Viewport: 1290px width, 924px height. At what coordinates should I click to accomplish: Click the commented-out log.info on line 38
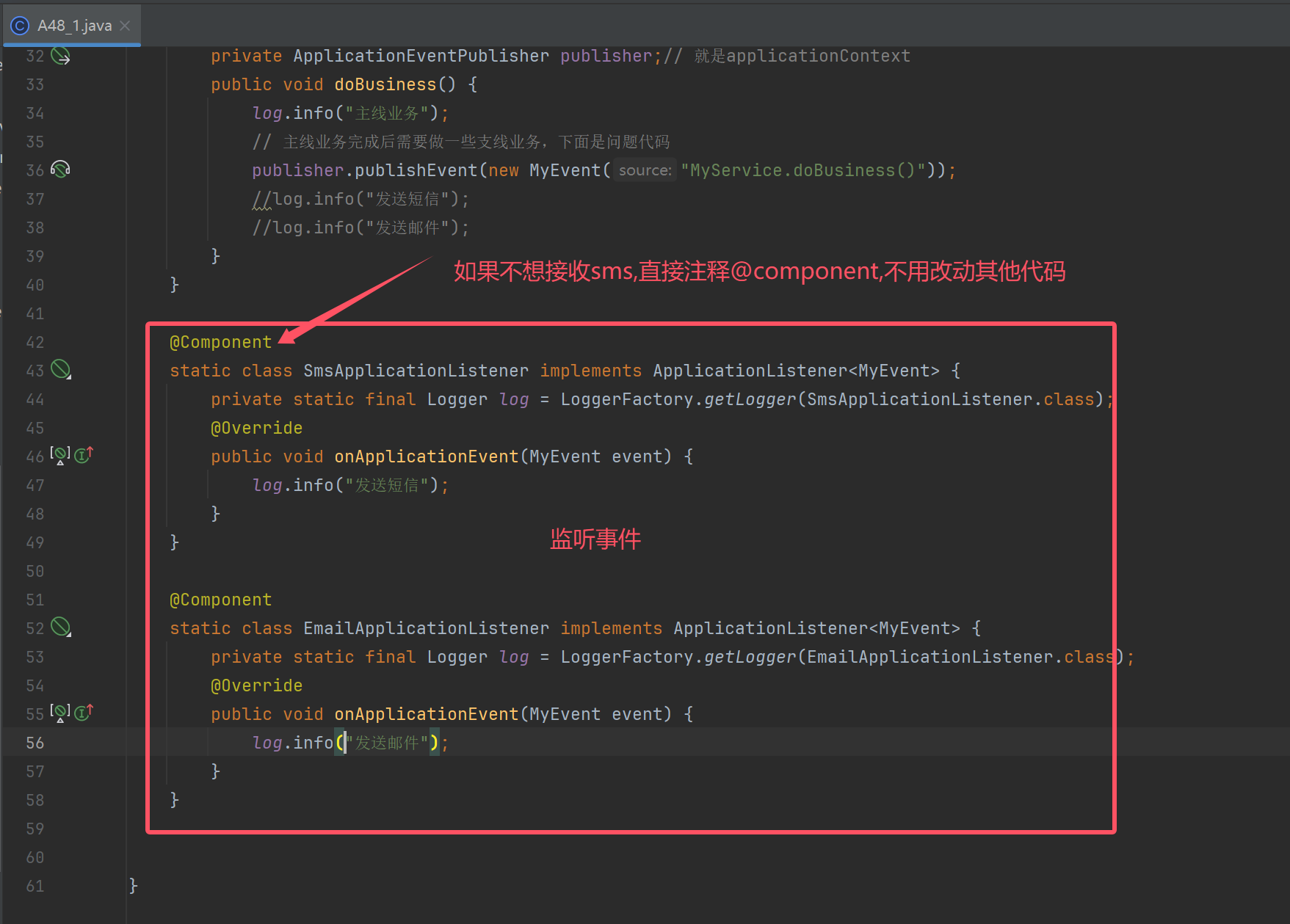point(360,228)
